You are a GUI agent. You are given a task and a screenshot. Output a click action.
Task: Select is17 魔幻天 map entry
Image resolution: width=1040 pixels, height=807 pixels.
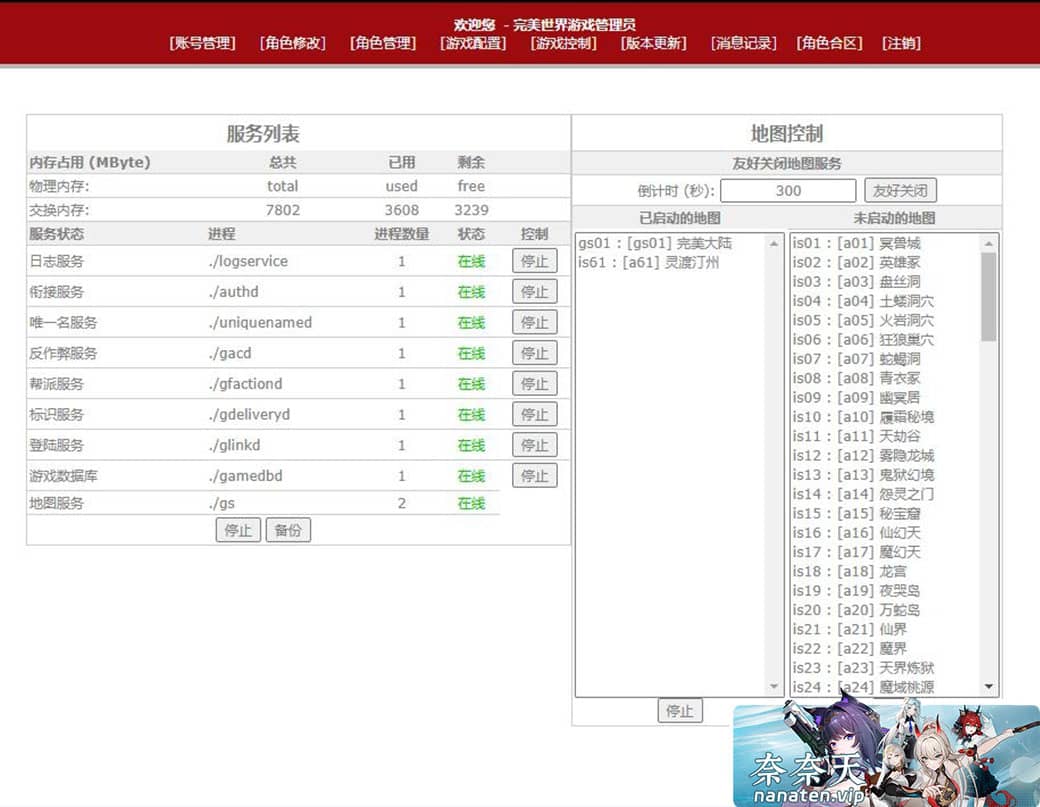pos(885,552)
